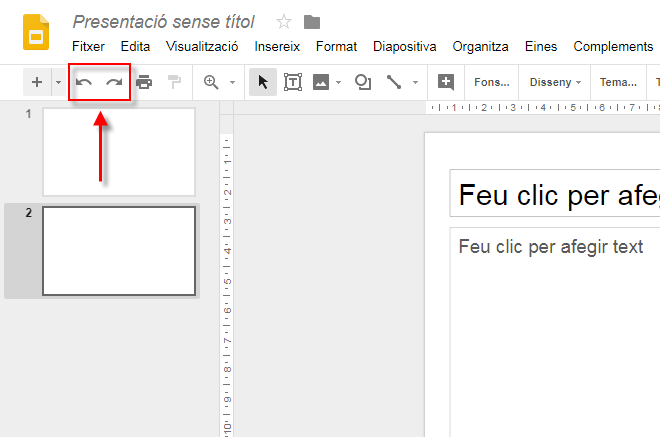This screenshot has width=660, height=437.
Task: Click the Tema... theme button
Action: [x=618, y=82]
